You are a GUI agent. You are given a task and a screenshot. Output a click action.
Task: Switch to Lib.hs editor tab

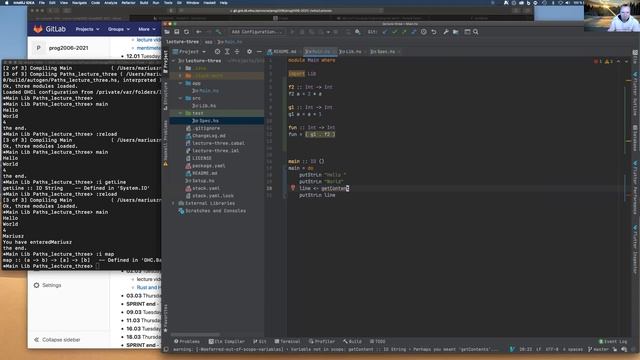[x=351, y=52]
